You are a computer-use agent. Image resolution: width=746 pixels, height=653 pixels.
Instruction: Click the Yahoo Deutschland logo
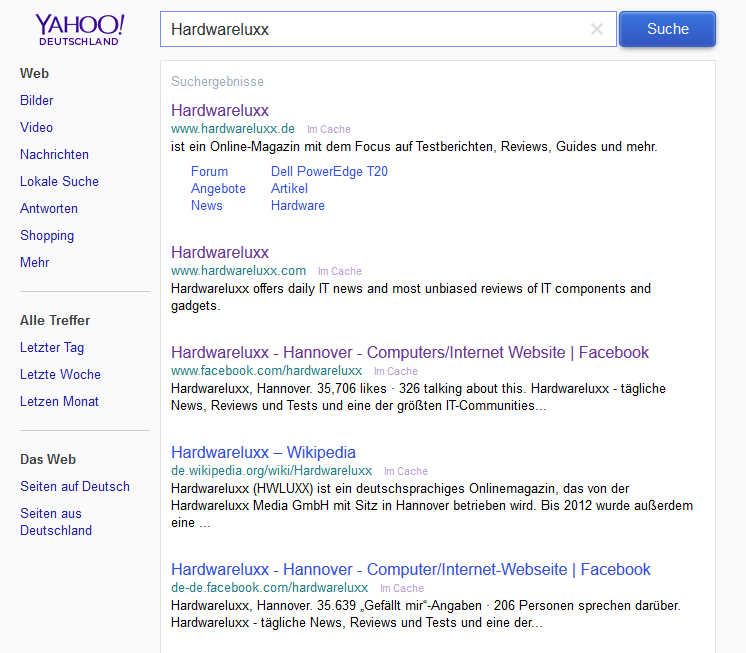click(79, 29)
